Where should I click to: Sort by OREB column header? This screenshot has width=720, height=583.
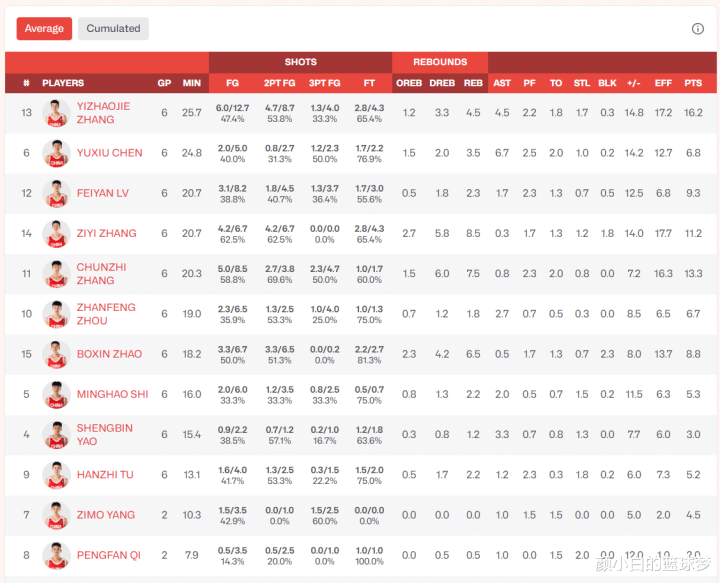click(x=409, y=83)
